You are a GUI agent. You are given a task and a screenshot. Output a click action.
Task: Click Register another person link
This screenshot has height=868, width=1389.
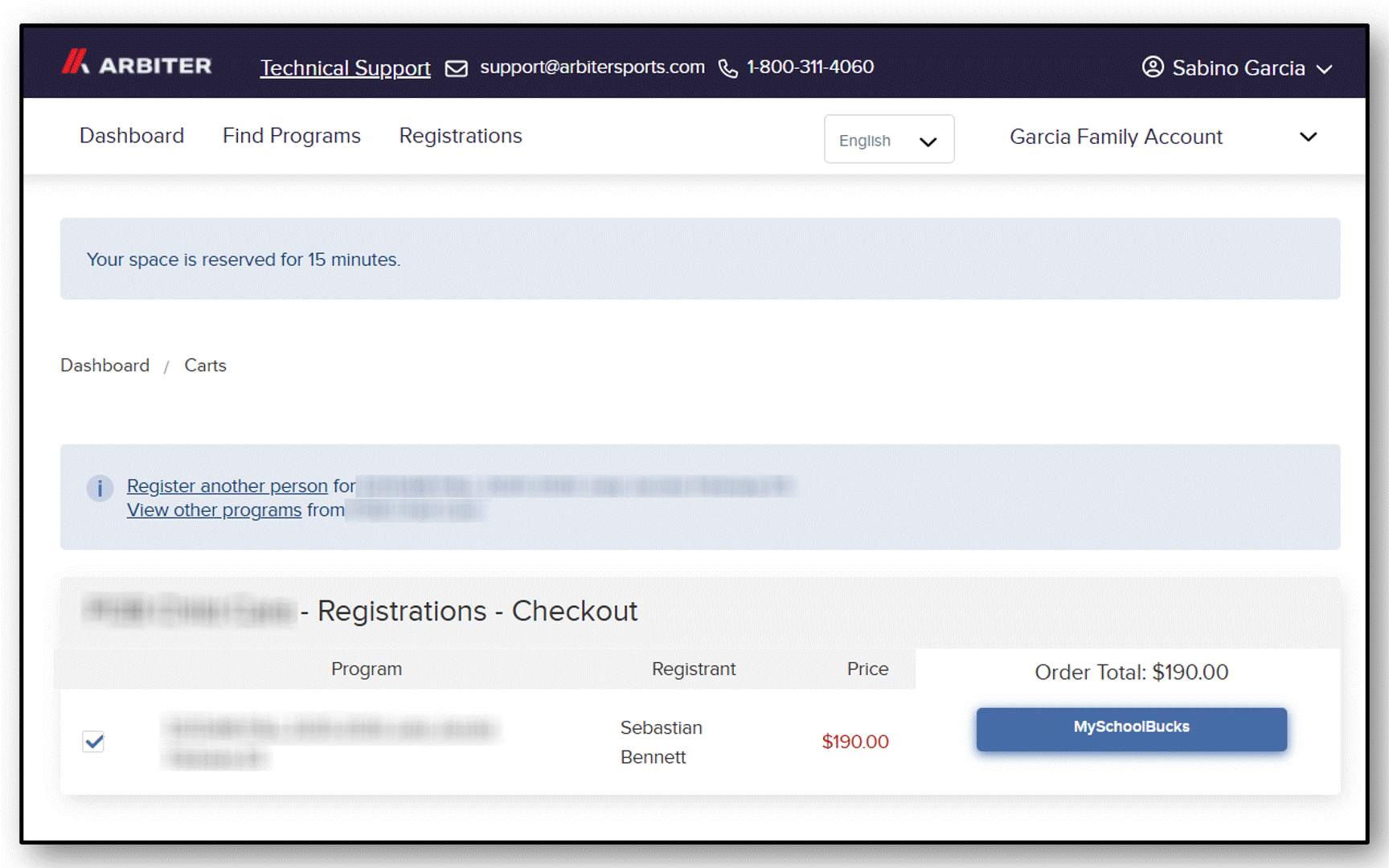pos(227,486)
